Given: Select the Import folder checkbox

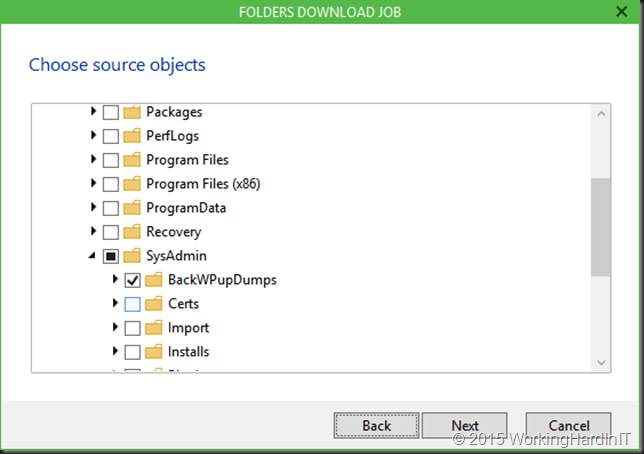Looking at the screenshot, I should (132, 328).
